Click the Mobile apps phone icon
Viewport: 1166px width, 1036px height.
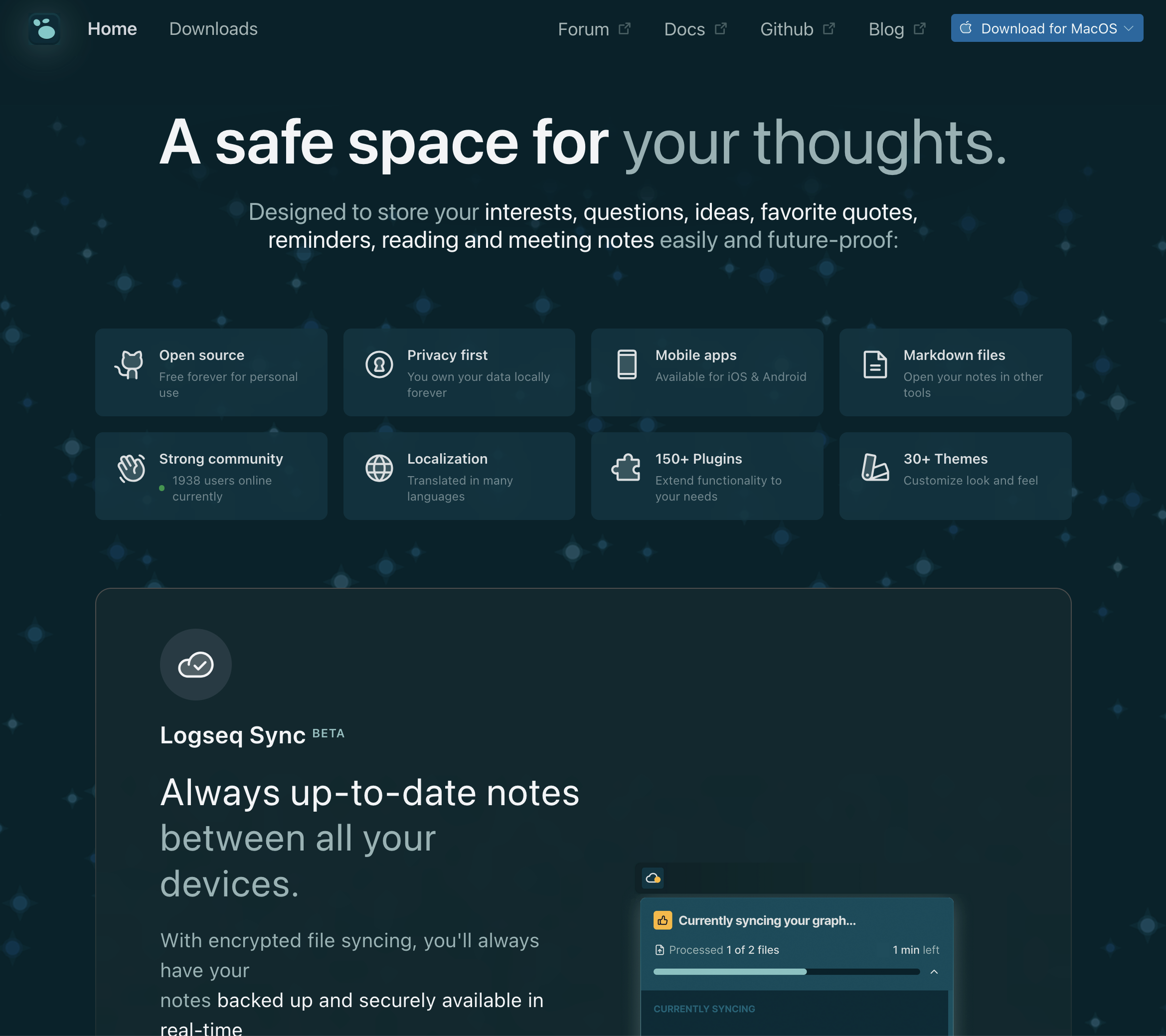coord(626,364)
